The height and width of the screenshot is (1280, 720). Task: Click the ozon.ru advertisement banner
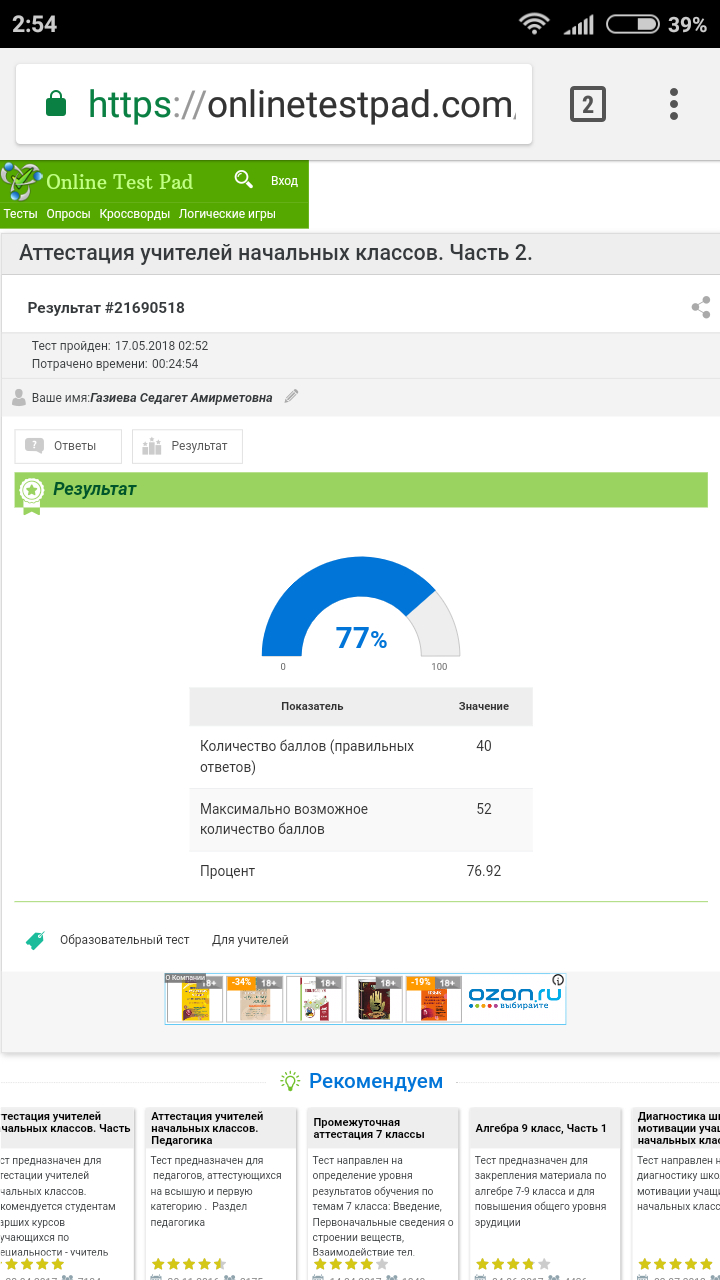click(365, 999)
